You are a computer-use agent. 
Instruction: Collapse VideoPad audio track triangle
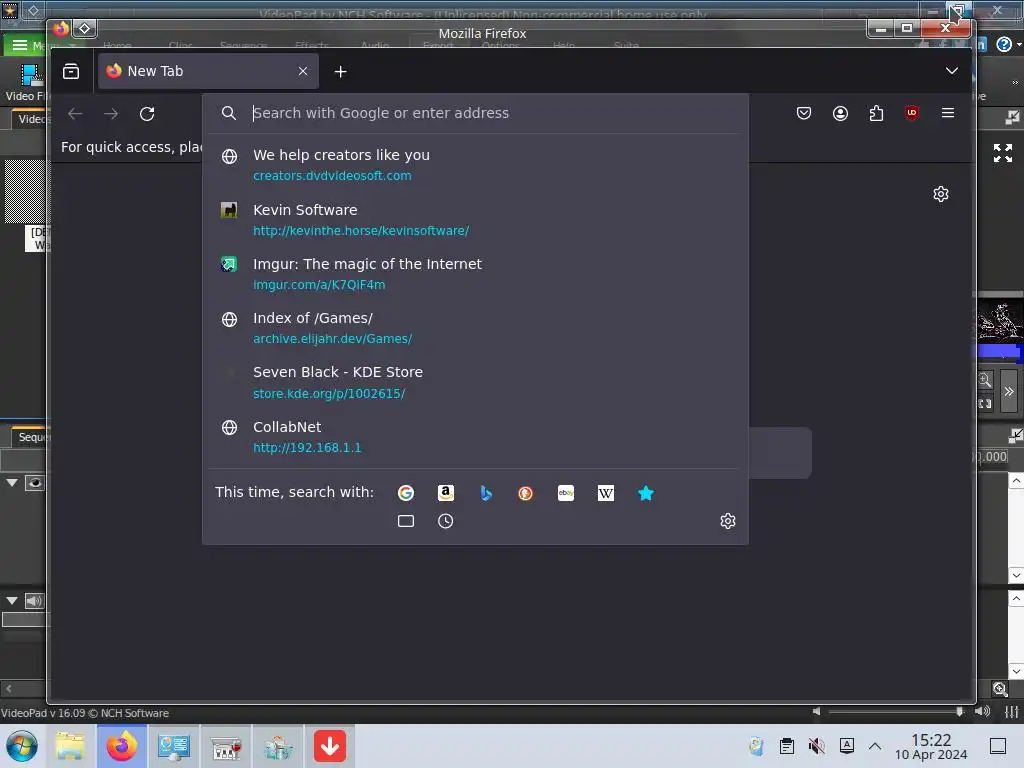pyautogui.click(x=12, y=601)
